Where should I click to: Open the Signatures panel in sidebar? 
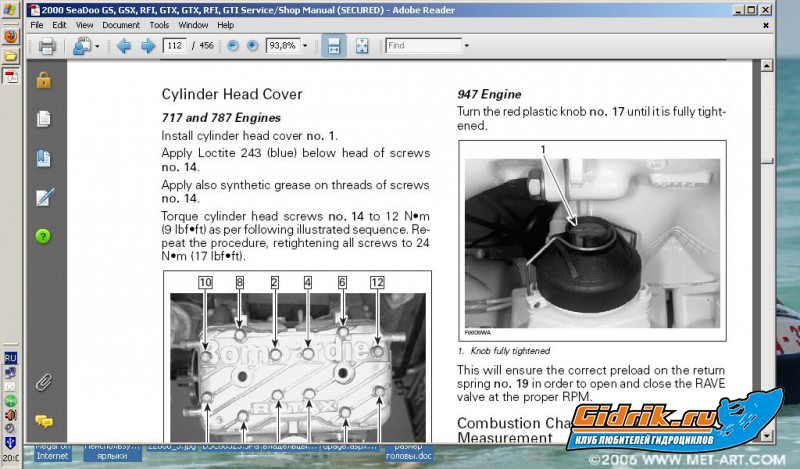[43, 197]
